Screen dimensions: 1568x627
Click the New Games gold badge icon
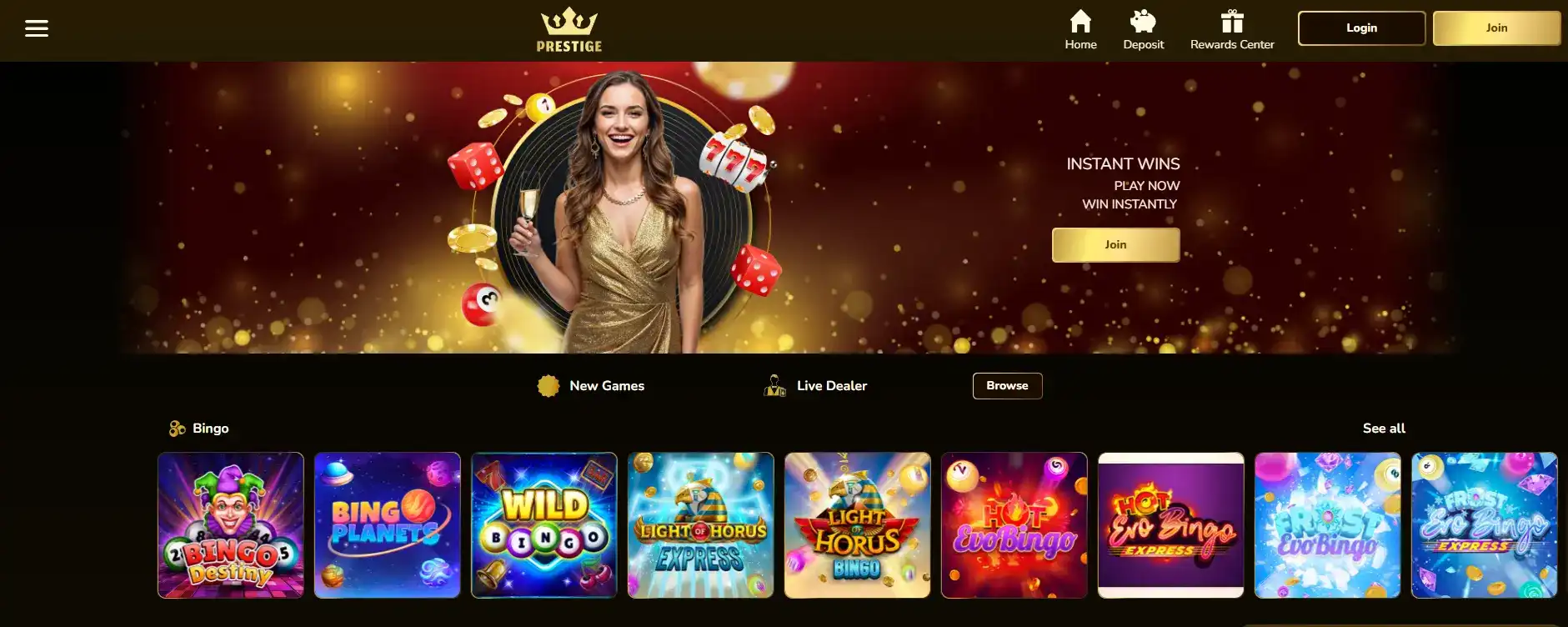549,386
